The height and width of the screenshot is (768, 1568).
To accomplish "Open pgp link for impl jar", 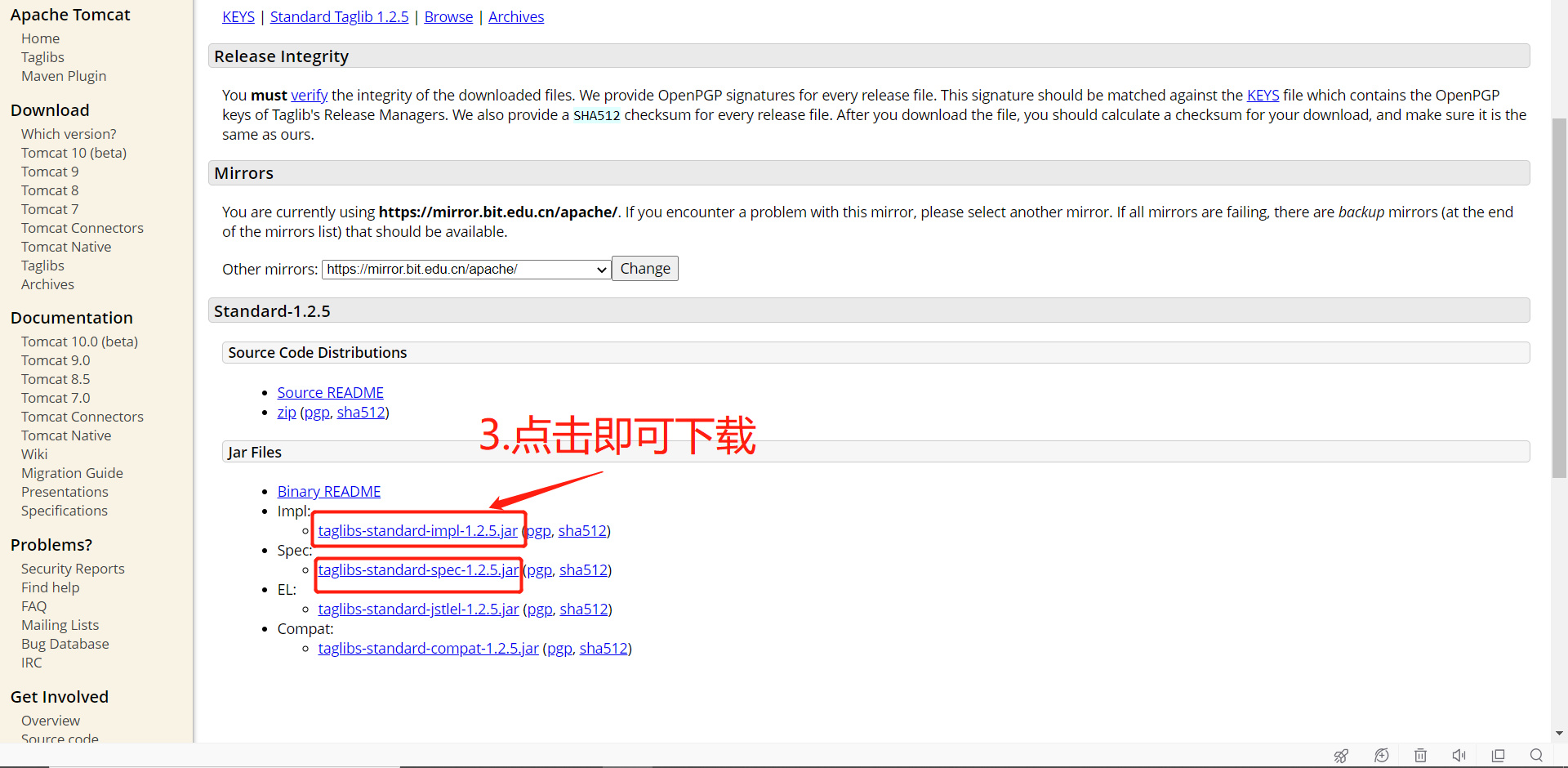I will 539,531.
